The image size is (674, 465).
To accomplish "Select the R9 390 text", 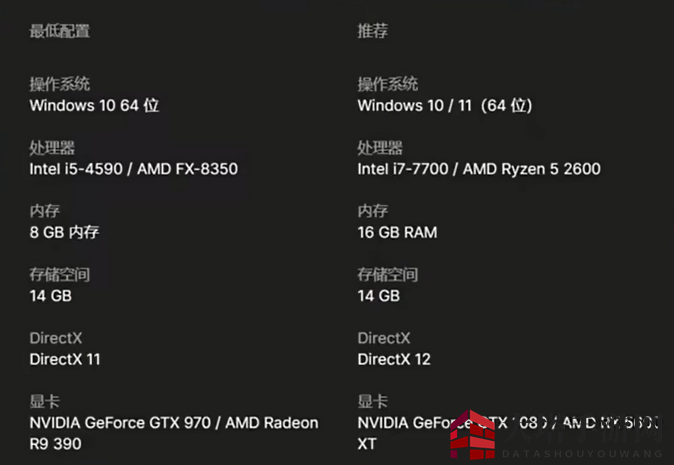I will [55, 444].
